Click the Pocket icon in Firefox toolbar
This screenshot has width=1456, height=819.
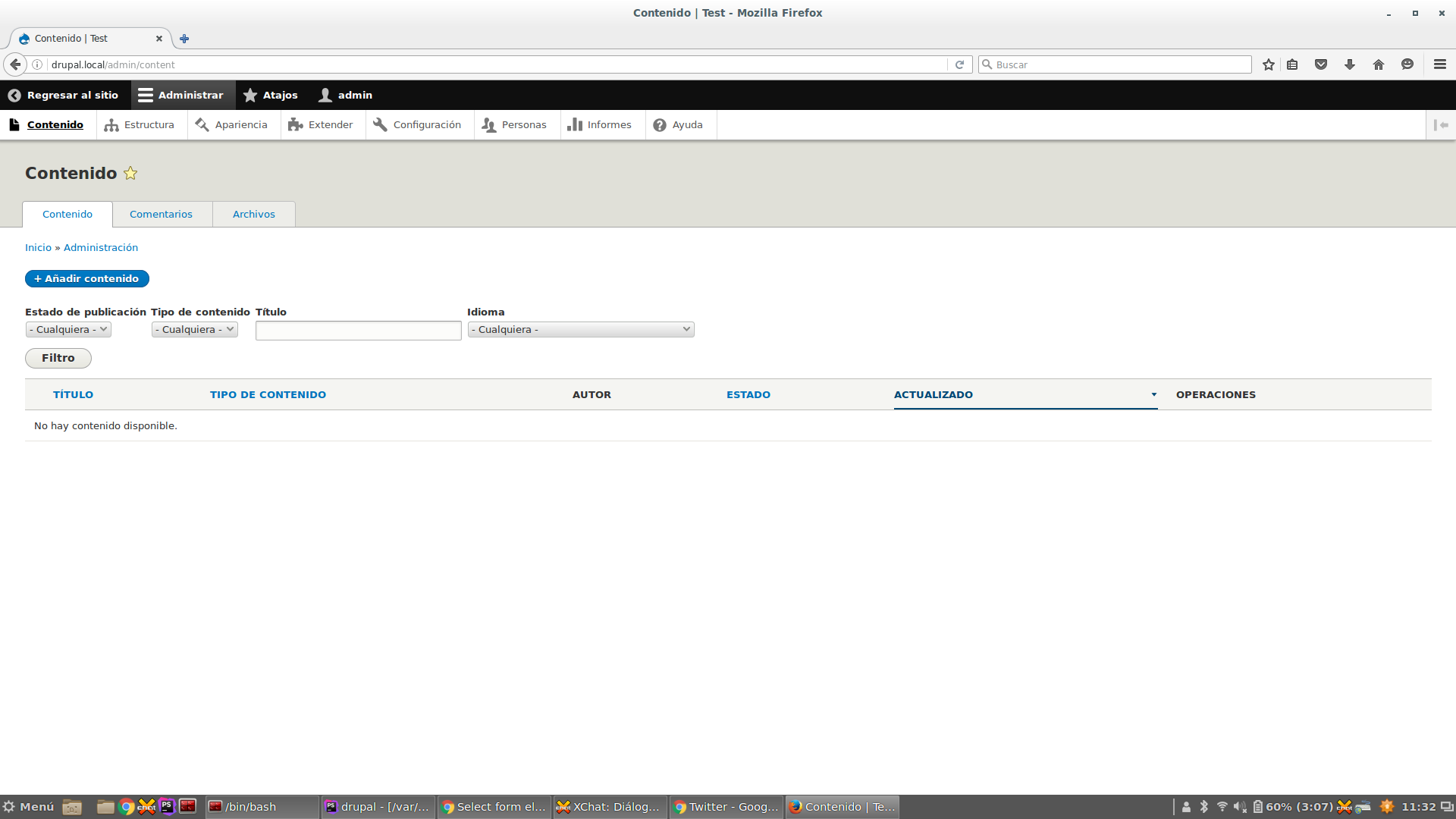[1321, 64]
